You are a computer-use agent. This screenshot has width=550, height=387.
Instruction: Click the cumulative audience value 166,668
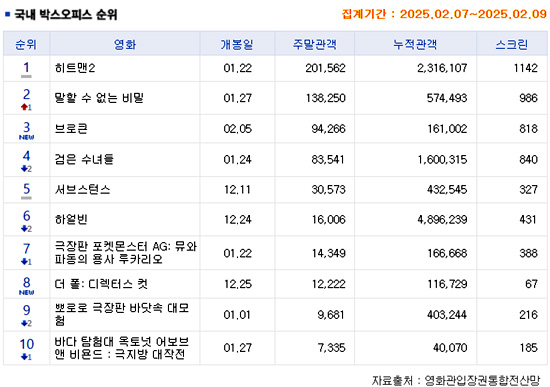tap(447, 253)
